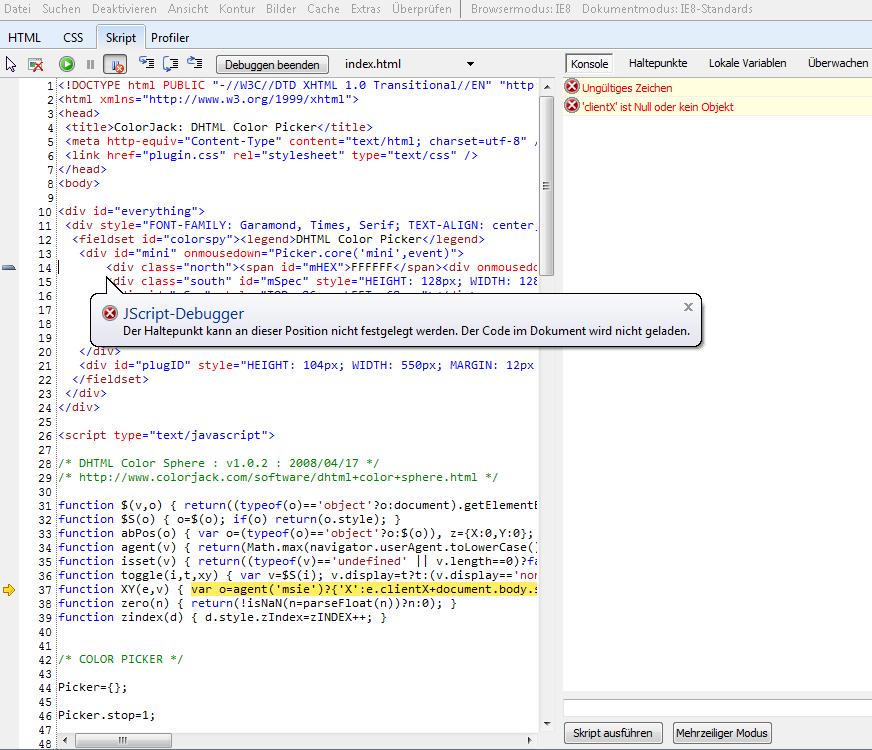The image size is (872, 750).
Task: Click the step into icon
Action: 146,64
